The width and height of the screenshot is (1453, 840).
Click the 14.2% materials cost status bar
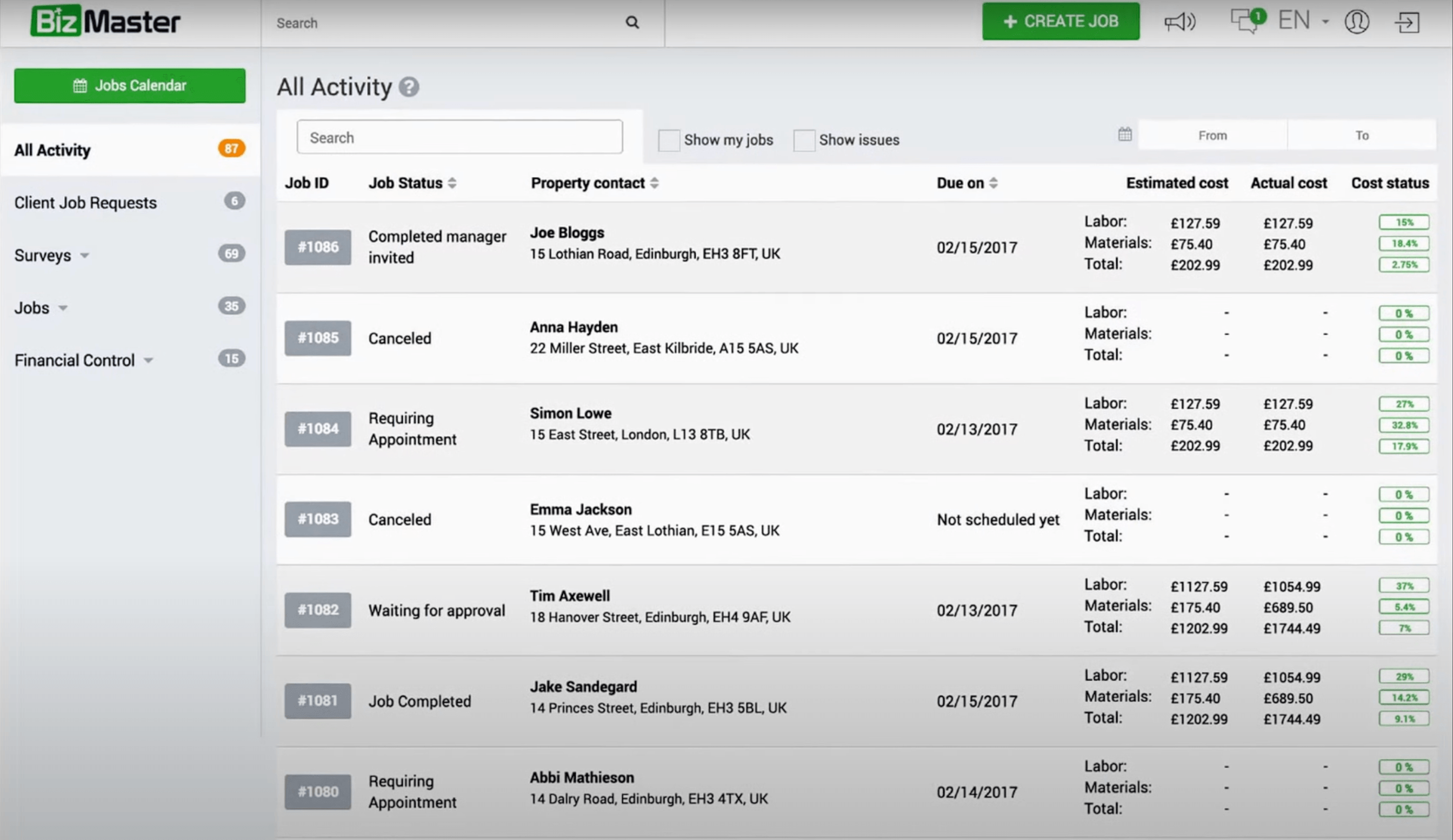click(1404, 698)
